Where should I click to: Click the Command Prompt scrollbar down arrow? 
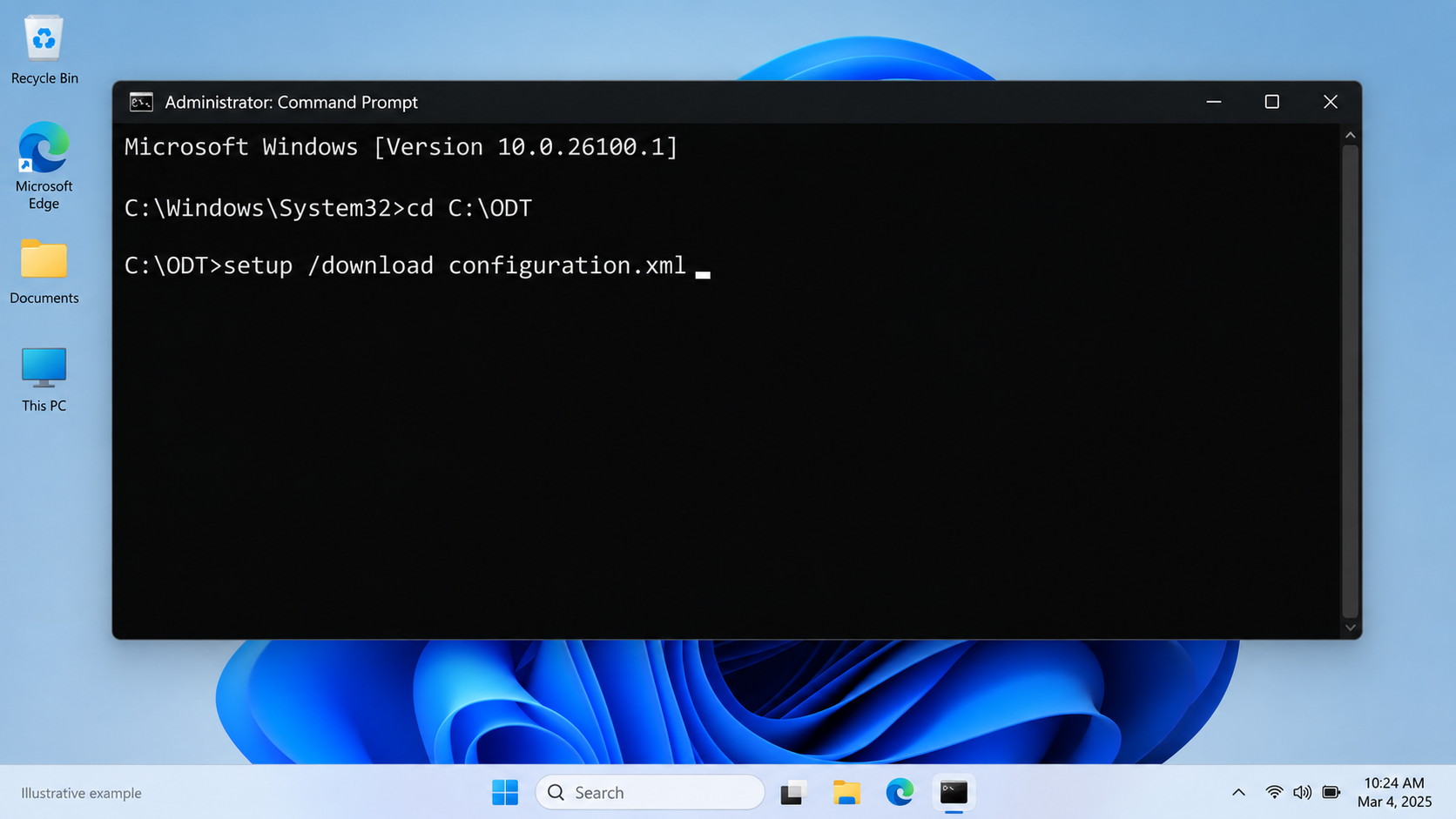1351,628
